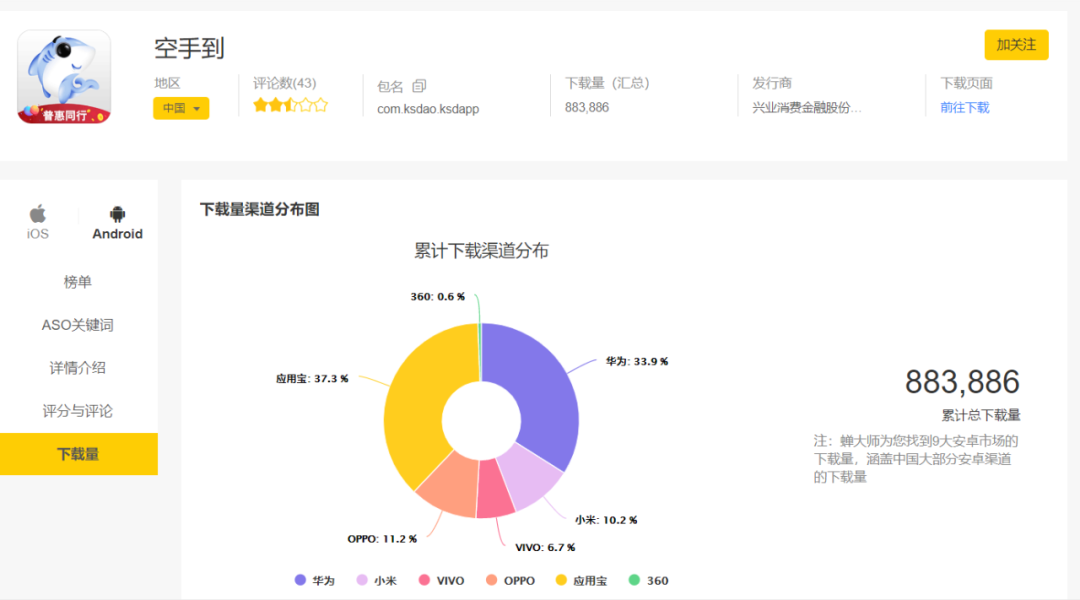Open the 详情介绍 sidebar item
Image resolution: width=1080 pixels, height=600 pixels.
point(78,368)
